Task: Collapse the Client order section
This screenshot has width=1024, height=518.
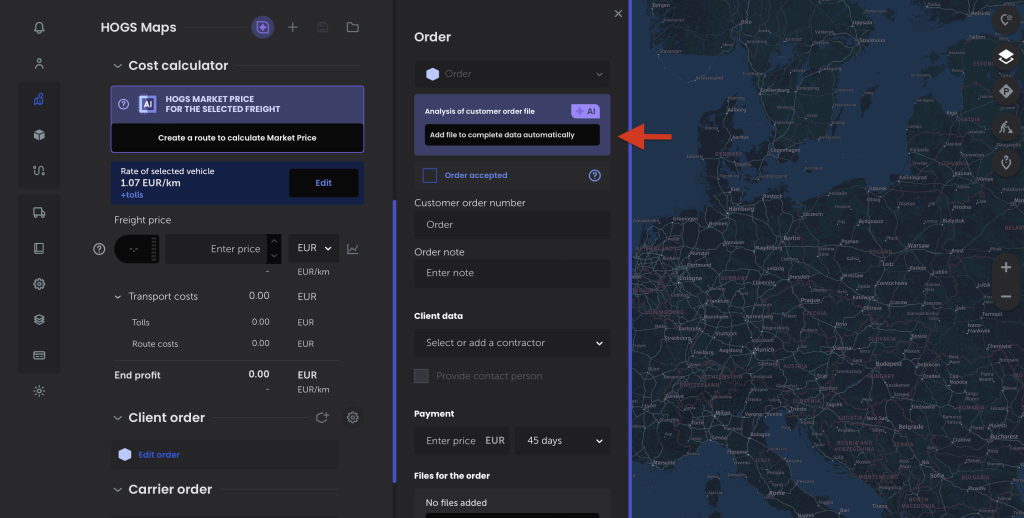Action: [x=118, y=417]
